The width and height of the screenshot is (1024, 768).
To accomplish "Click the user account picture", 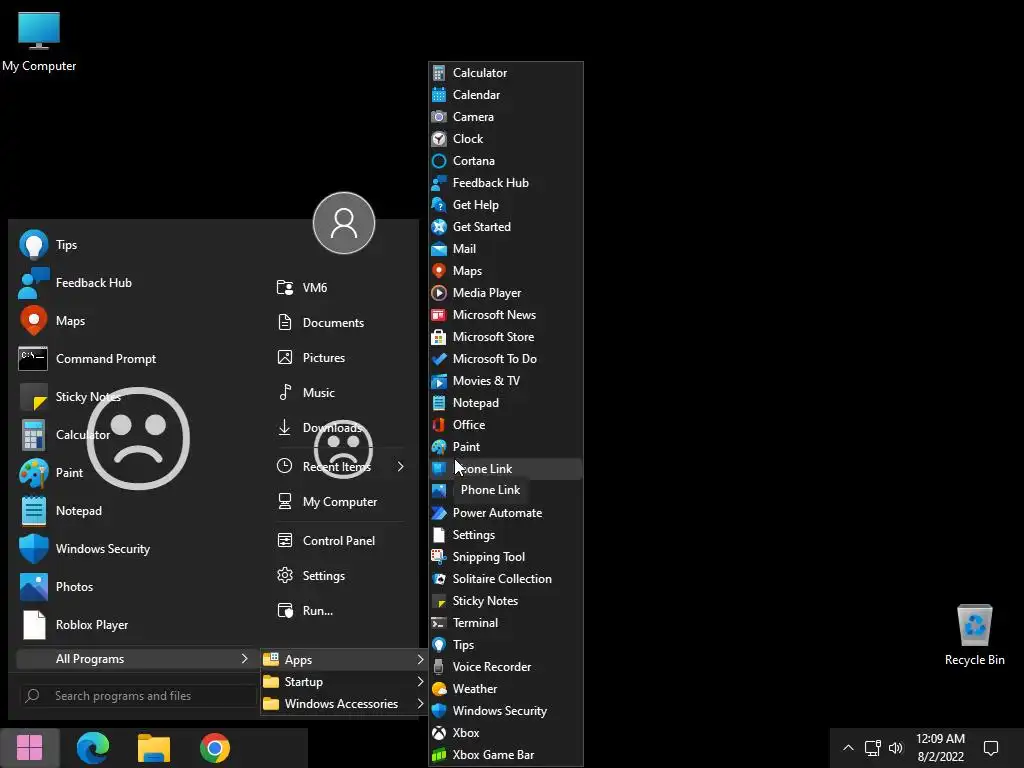I will click(344, 223).
